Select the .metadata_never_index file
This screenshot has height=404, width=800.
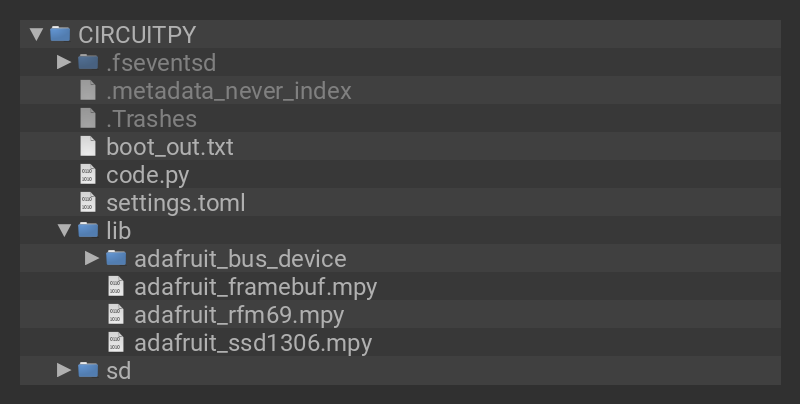[228, 91]
